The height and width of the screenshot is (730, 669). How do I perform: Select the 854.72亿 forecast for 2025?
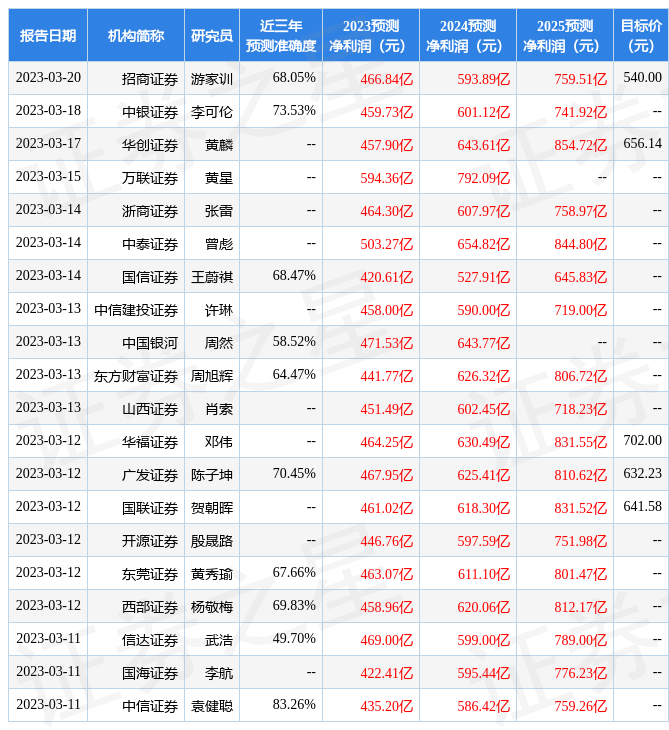580,145
